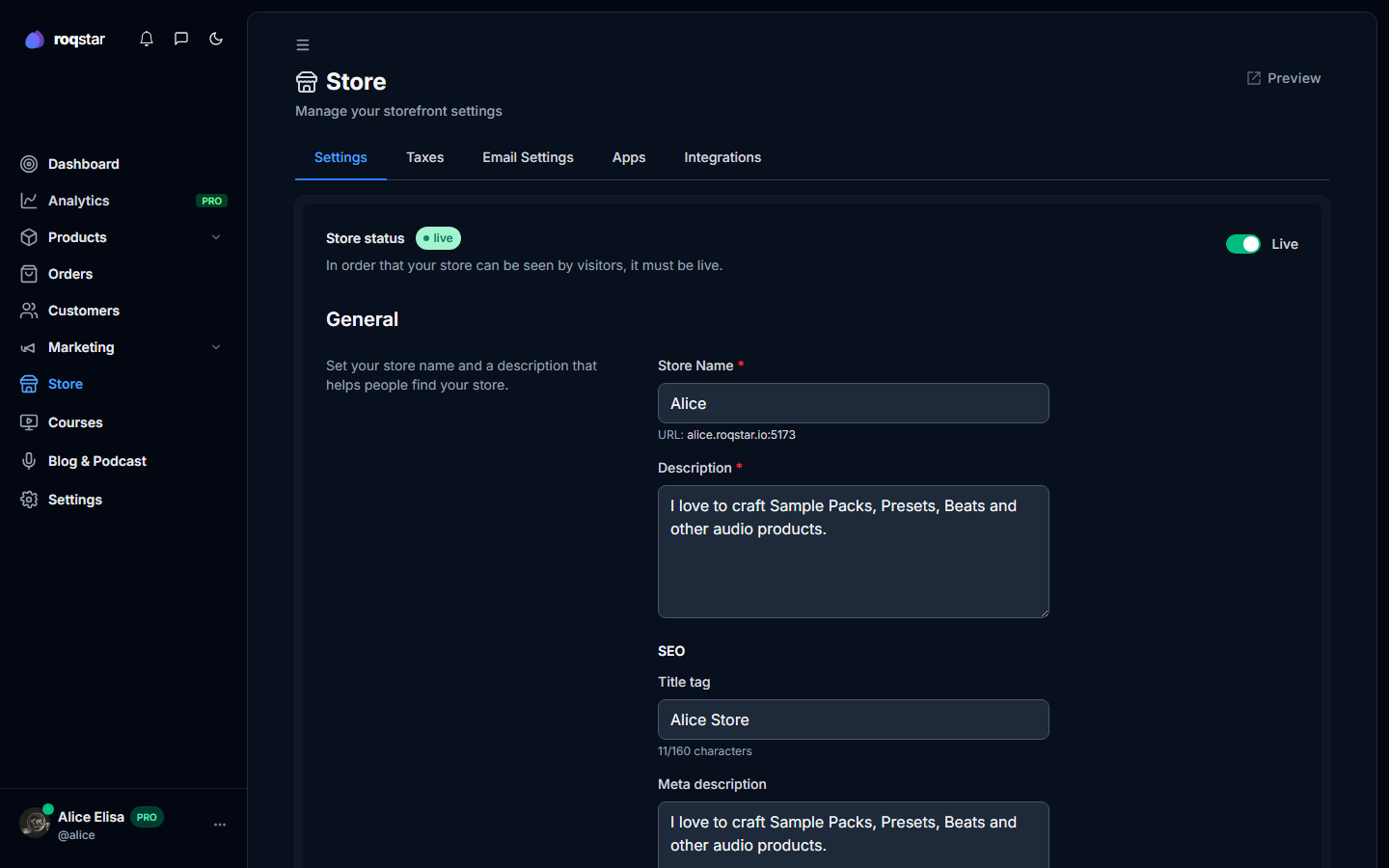
Task: Click the 11/160 characters counter
Action: click(705, 751)
